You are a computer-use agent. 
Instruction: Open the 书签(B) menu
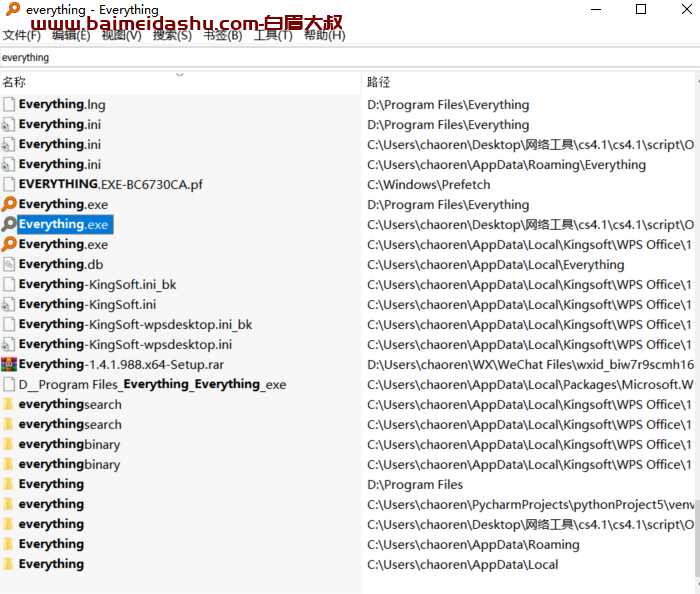[223, 35]
